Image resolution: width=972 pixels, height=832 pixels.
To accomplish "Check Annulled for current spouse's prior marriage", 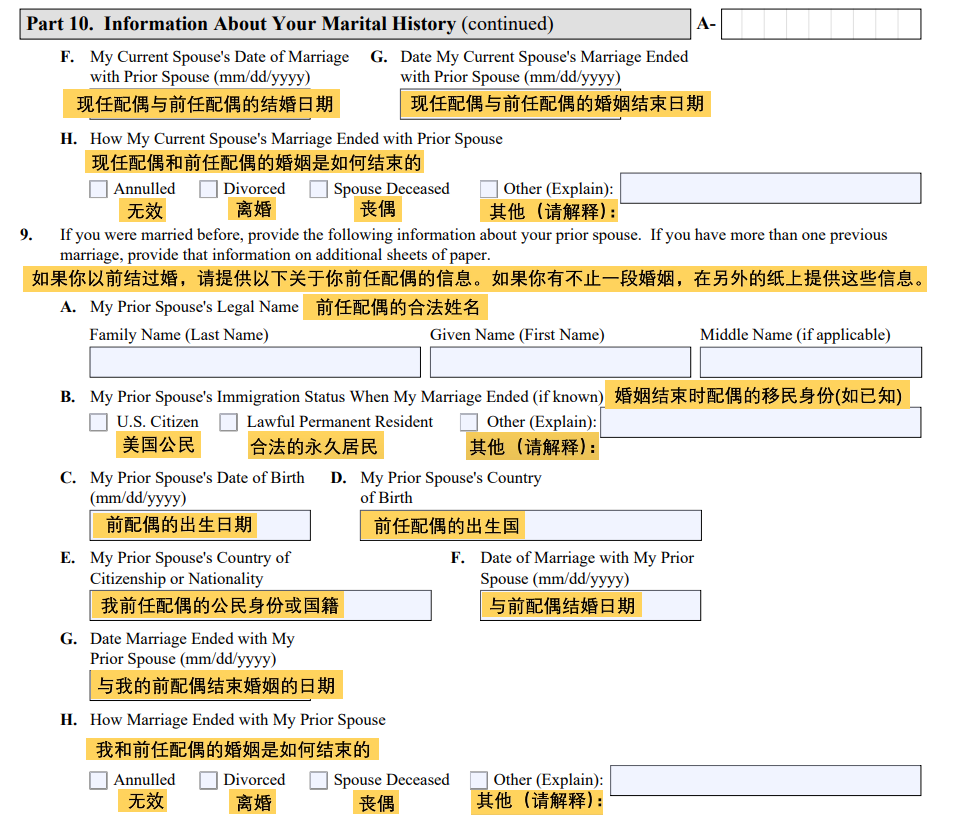I will 98,189.
